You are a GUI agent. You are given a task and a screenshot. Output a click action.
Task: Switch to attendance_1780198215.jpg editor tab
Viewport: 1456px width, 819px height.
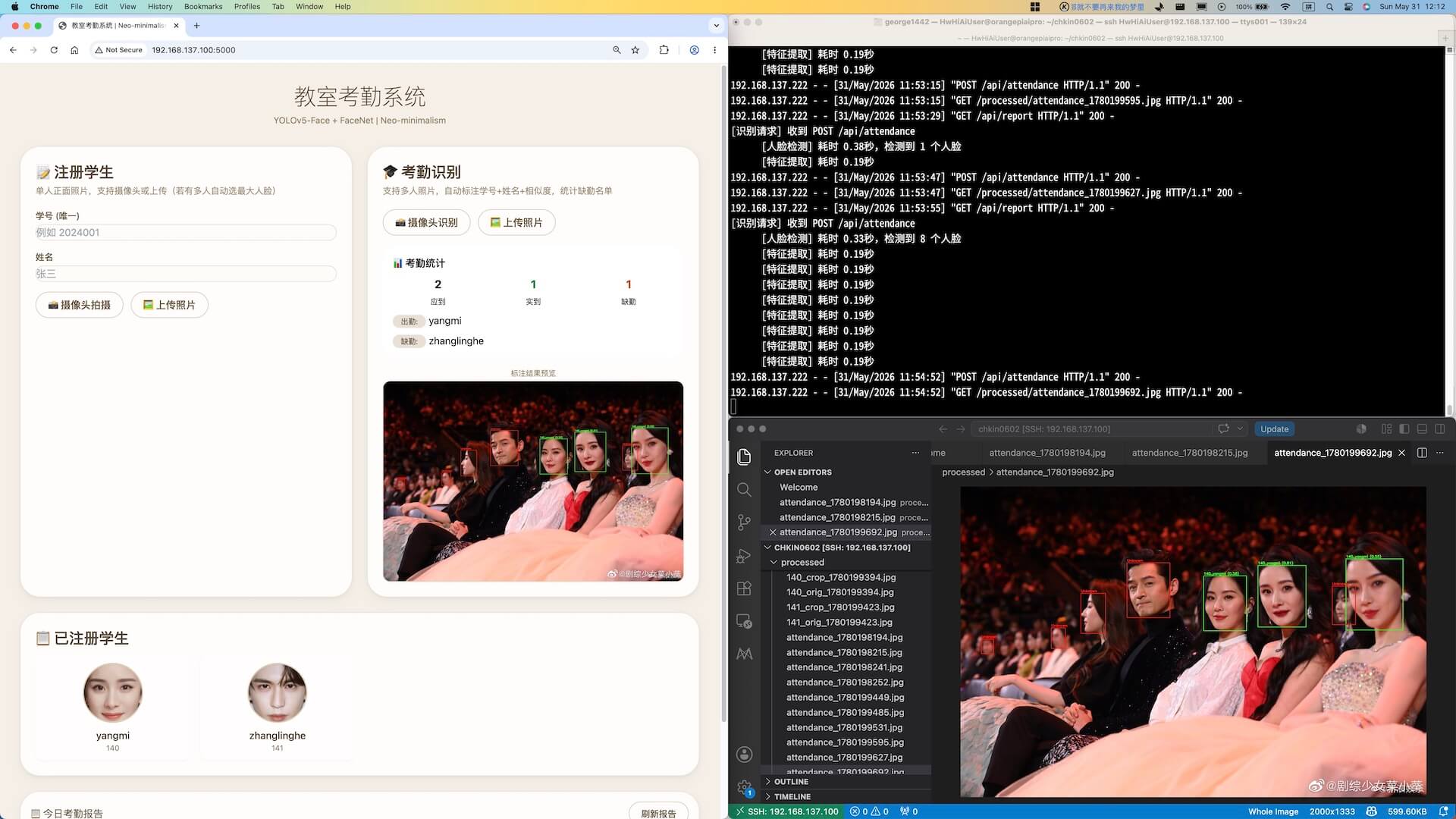[1189, 453]
